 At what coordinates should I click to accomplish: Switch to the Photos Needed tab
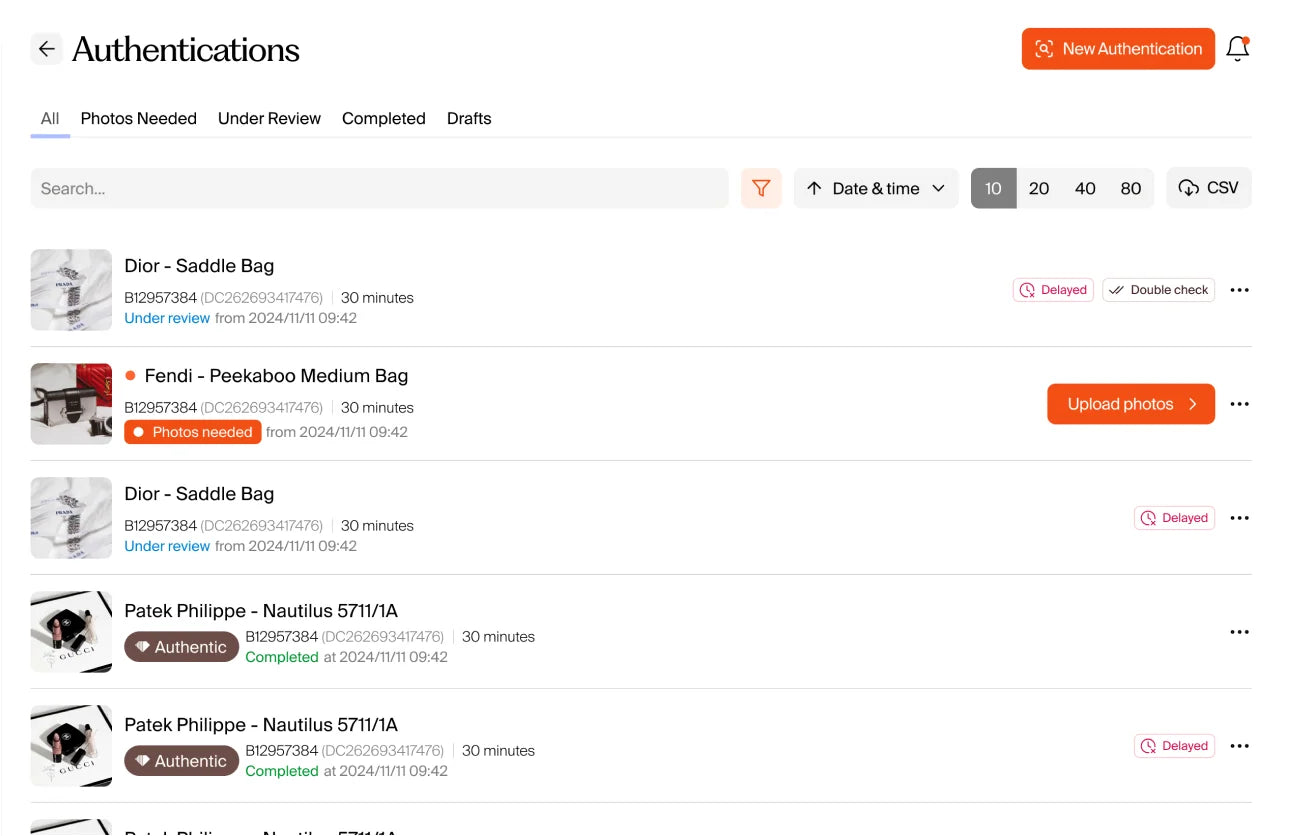(x=139, y=118)
